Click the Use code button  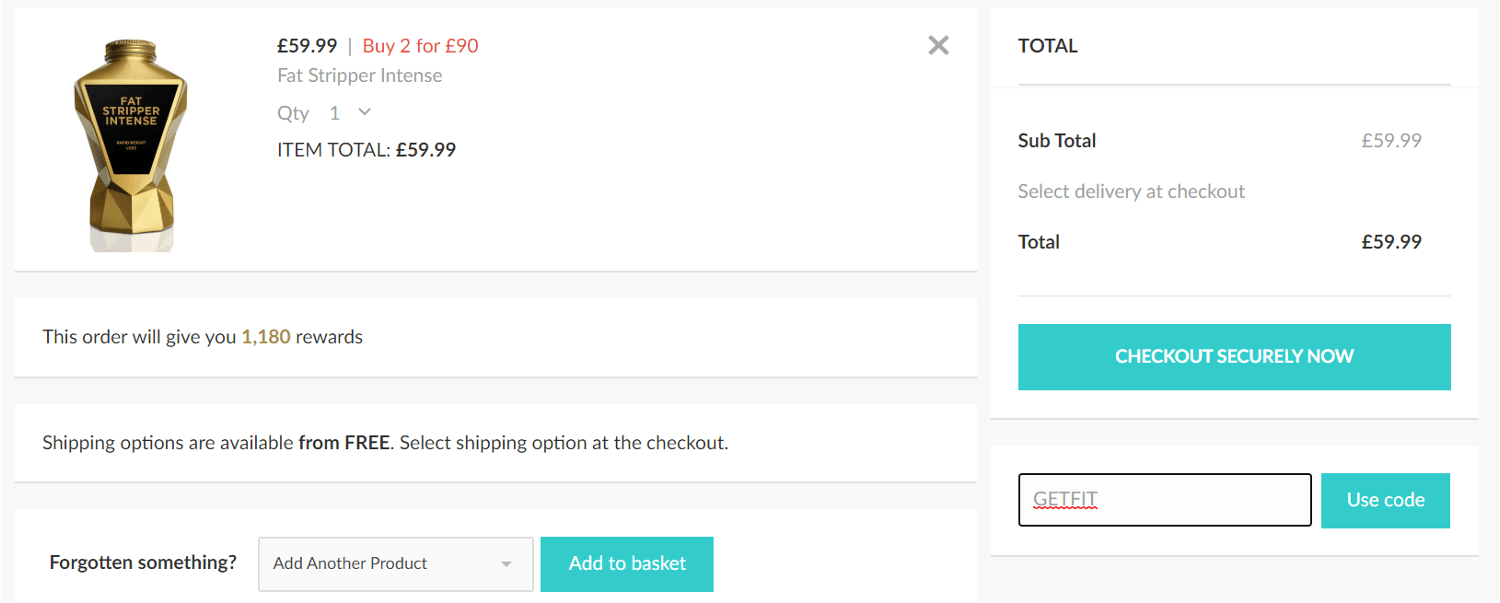click(1385, 500)
